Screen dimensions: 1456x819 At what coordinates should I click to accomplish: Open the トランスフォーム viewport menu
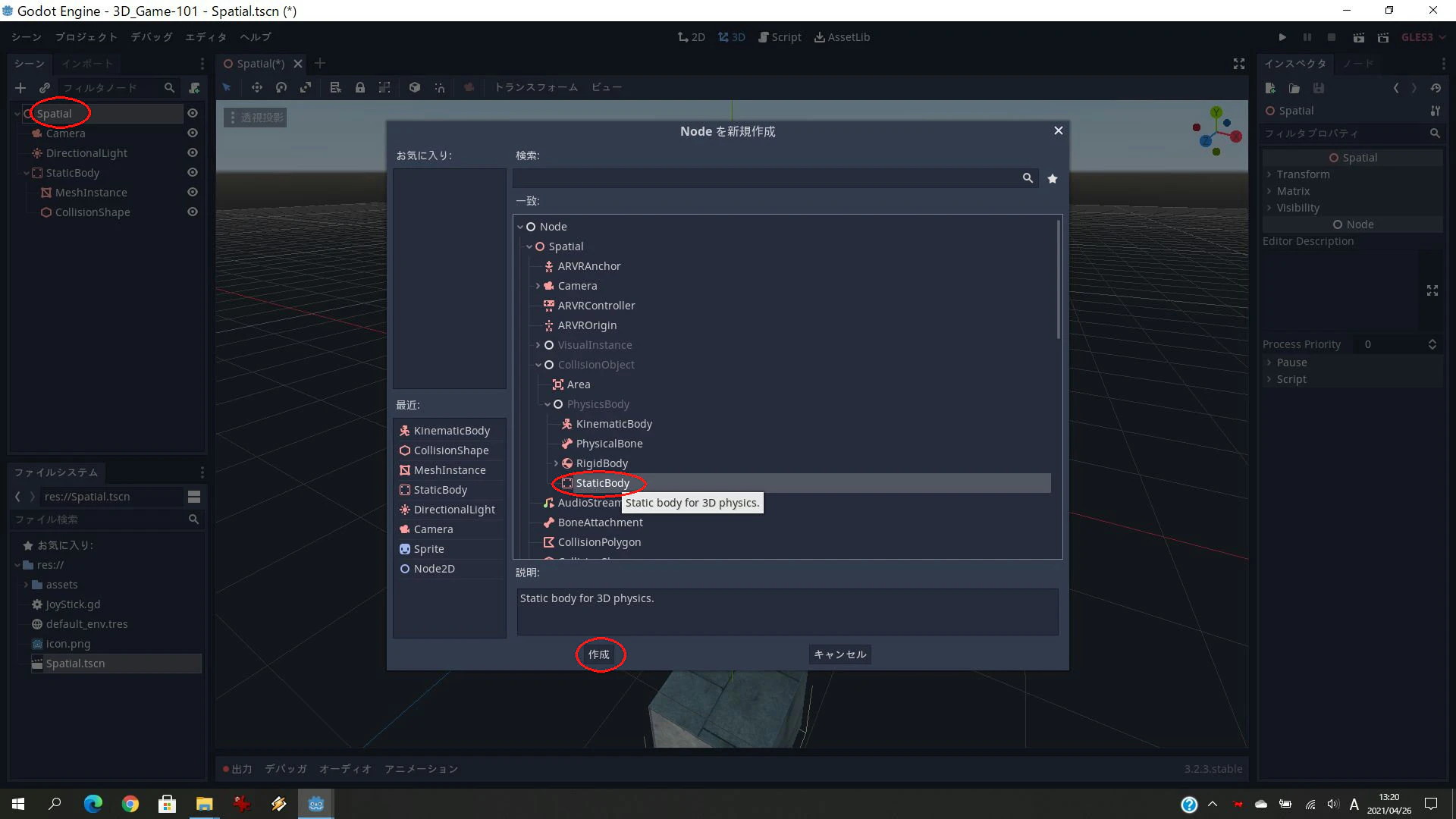click(x=535, y=87)
